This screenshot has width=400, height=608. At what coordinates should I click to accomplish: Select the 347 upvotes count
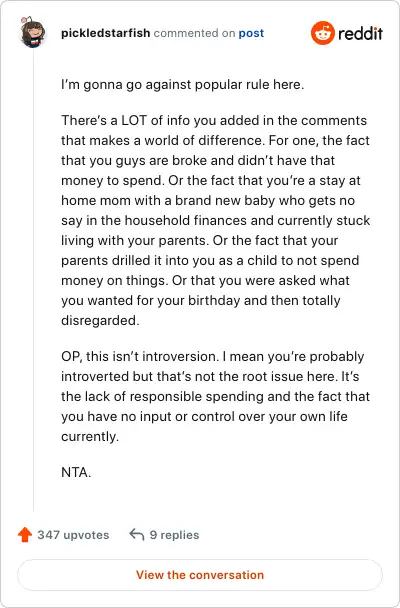click(73, 535)
